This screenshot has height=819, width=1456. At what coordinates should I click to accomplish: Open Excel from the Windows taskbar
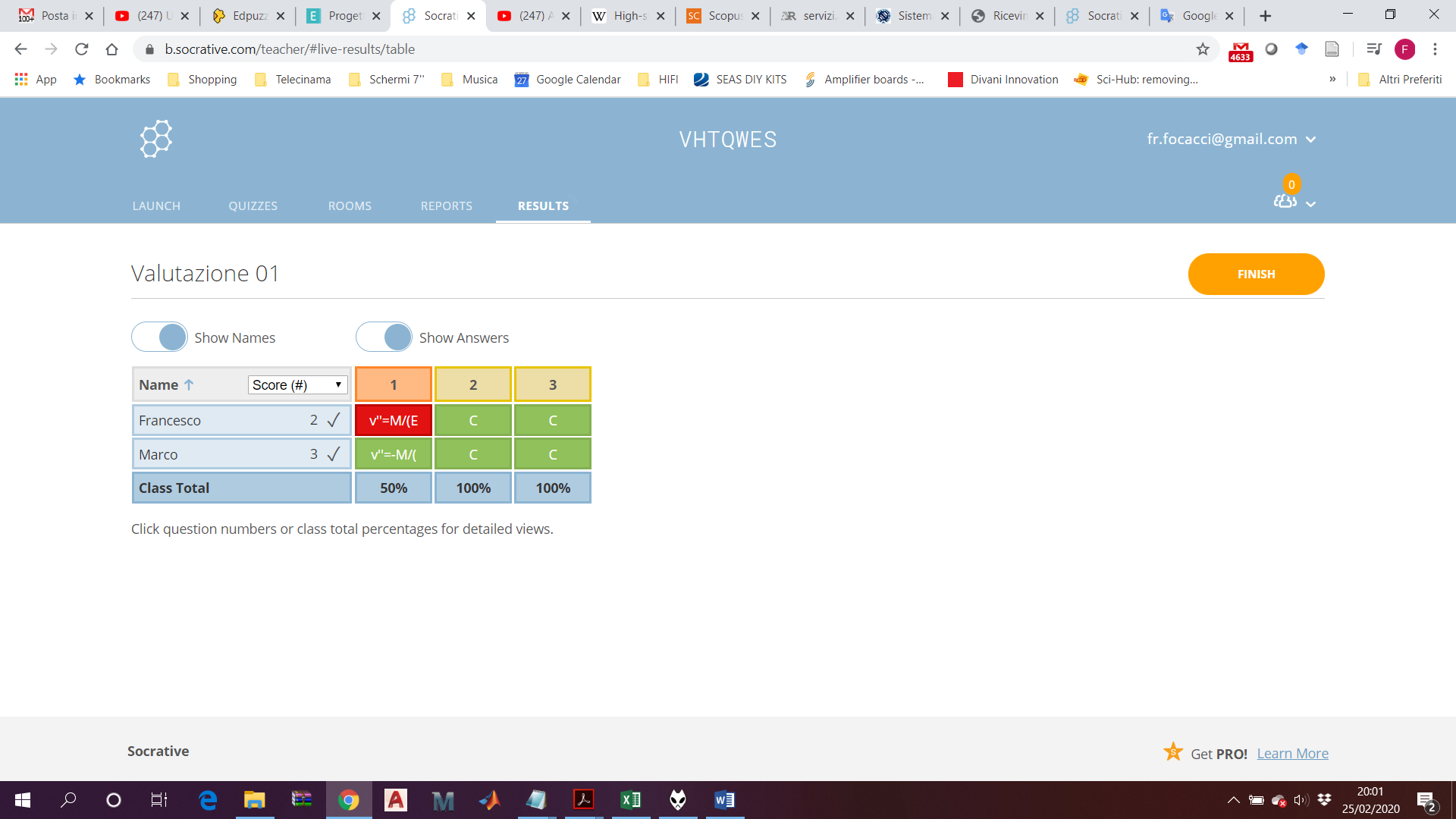click(x=631, y=800)
